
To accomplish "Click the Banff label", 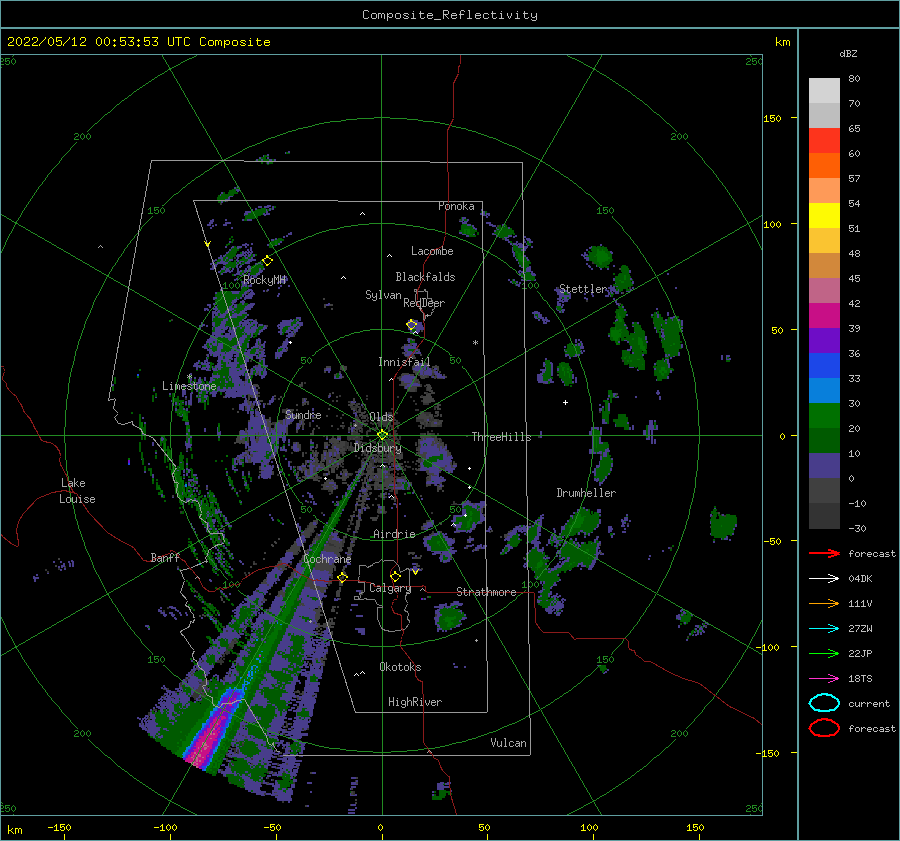I will 165,557.
